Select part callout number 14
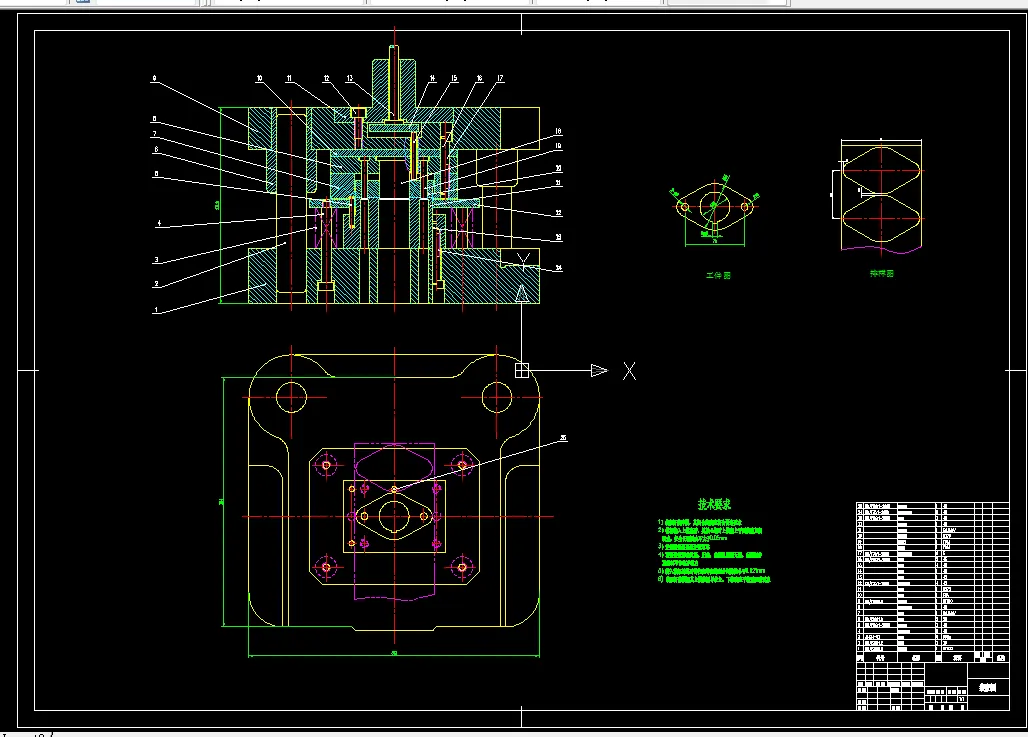1028x737 pixels. coord(432,78)
